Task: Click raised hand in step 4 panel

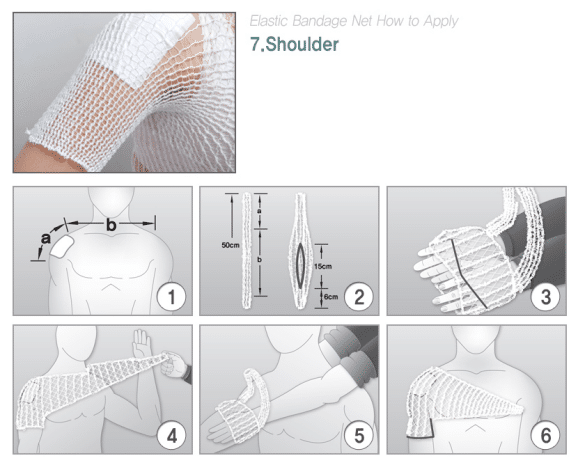Action: [142, 343]
